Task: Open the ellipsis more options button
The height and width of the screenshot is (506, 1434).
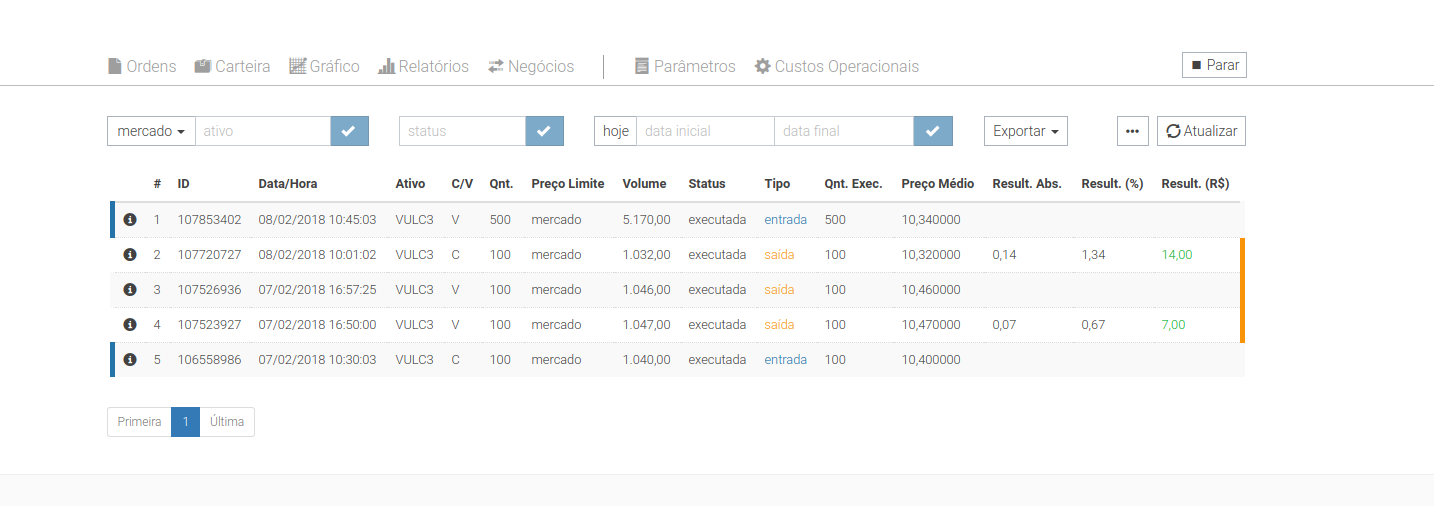Action: pyautogui.click(x=1133, y=131)
